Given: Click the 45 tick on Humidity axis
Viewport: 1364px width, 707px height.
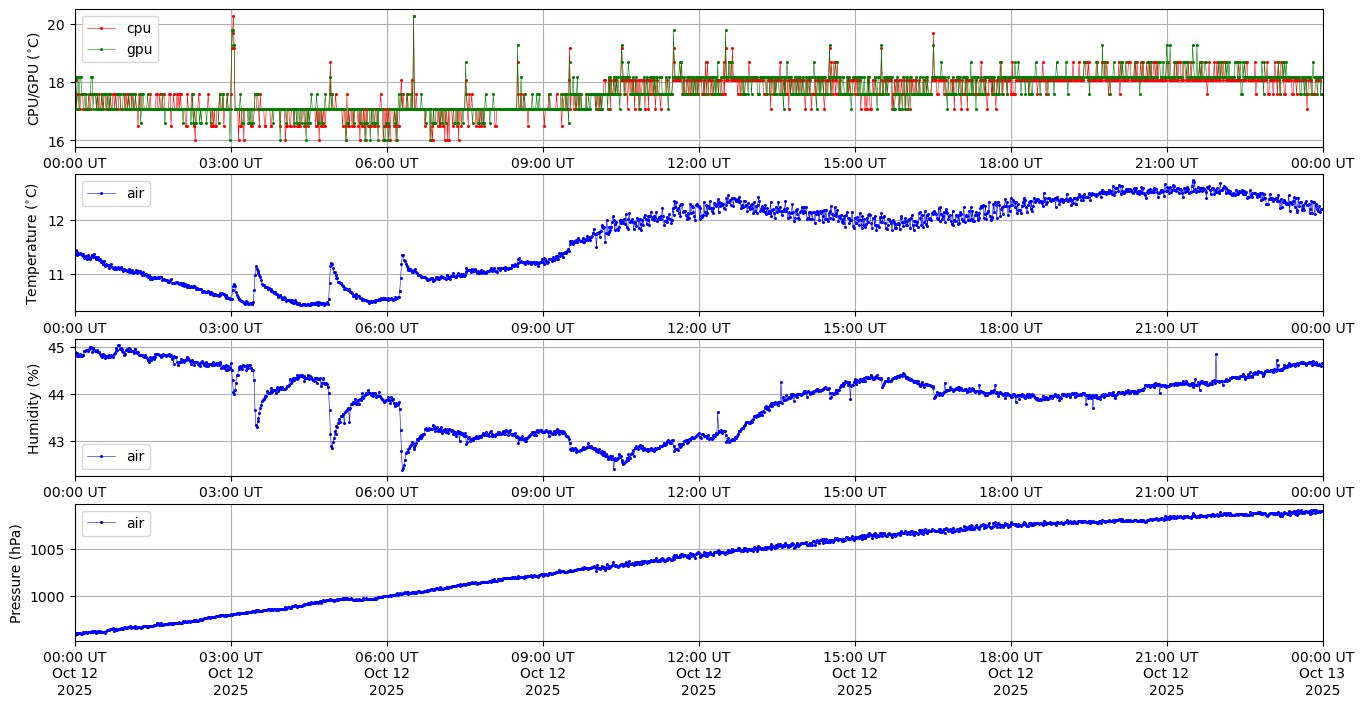Looking at the screenshot, I should coord(57,348).
